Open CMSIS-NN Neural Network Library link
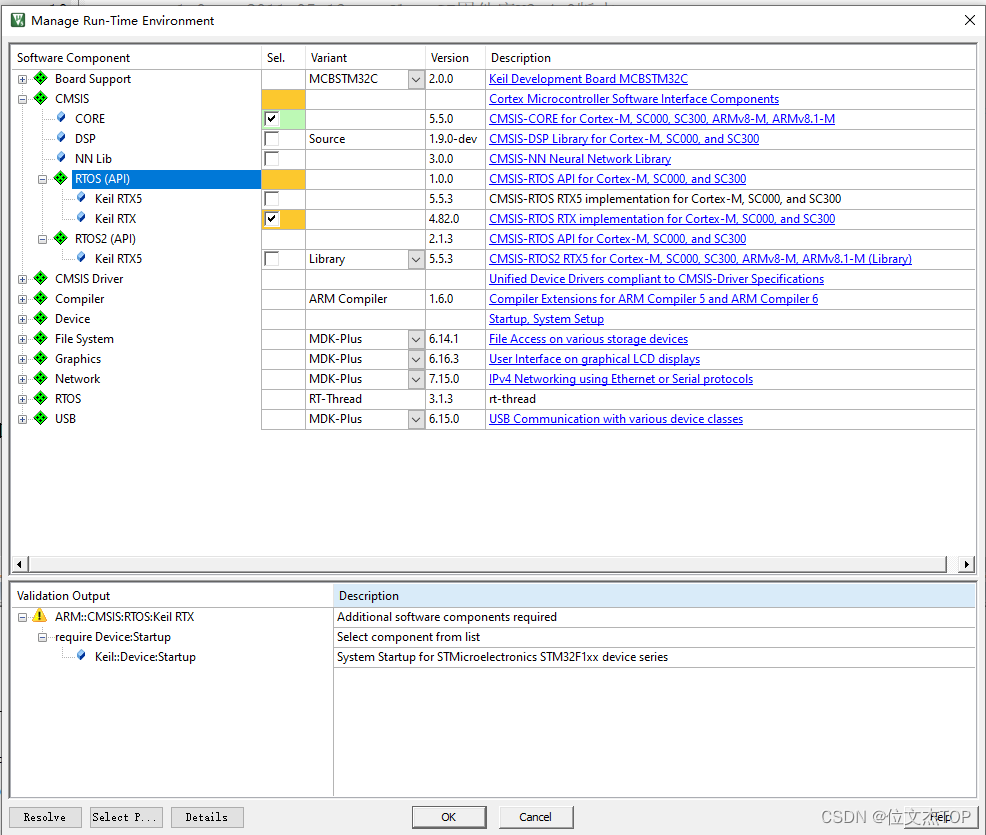Image resolution: width=986 pixels, height=835 pixels. (580, 158)
